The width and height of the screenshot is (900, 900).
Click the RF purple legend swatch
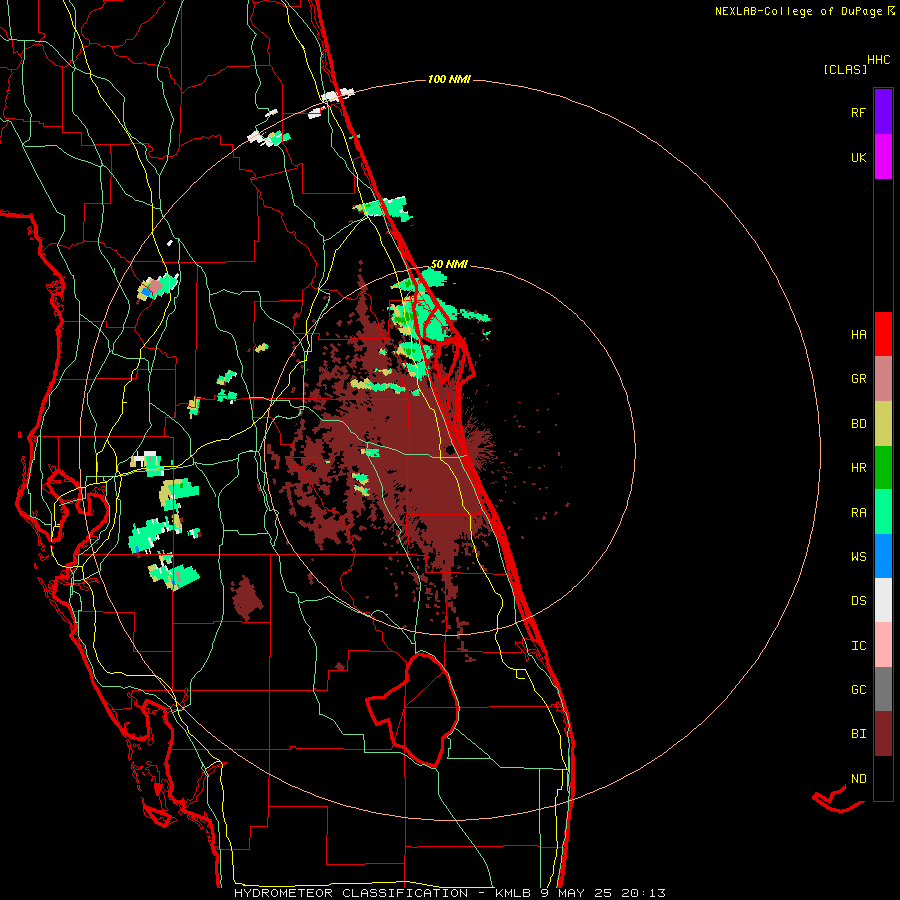(x=883, y=112)
